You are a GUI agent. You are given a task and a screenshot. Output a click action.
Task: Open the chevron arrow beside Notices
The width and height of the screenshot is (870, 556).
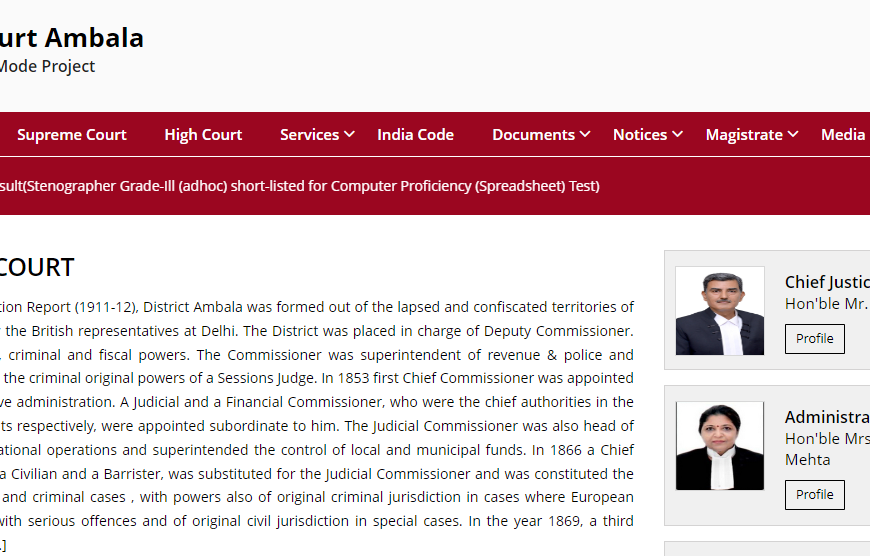click(677, 134)
